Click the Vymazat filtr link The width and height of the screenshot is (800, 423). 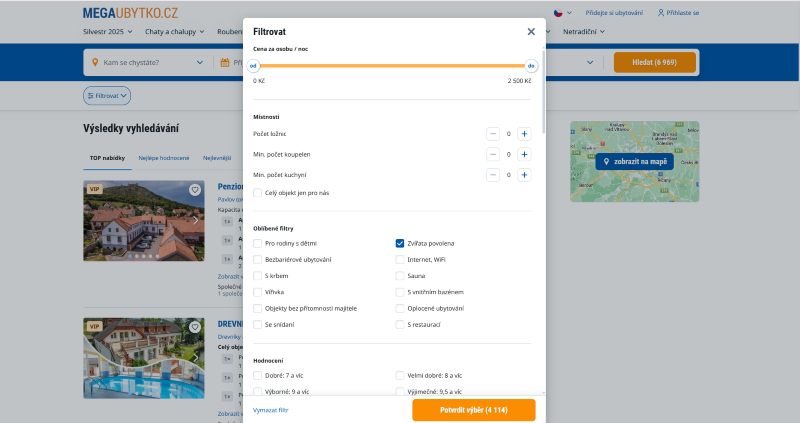coord(270,410)
